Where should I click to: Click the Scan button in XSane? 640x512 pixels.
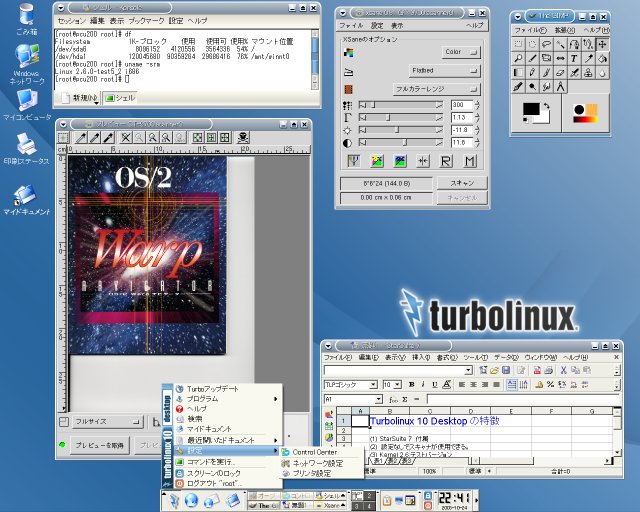pyautogui.click(x=462, y=183)
